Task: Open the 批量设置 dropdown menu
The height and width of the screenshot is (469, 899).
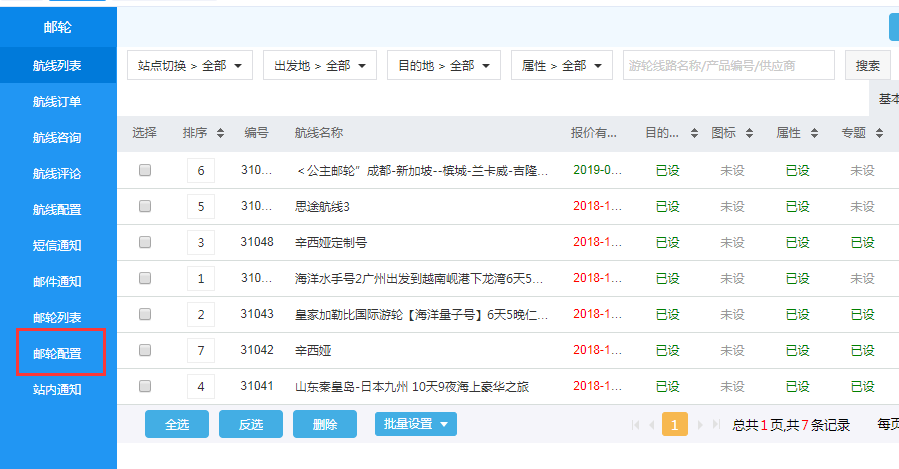Action: coord(416,424)
